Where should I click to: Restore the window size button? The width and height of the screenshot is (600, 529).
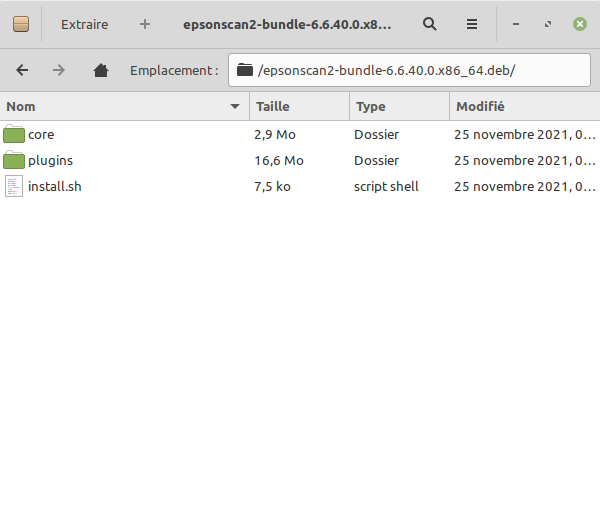click(548, 24)
